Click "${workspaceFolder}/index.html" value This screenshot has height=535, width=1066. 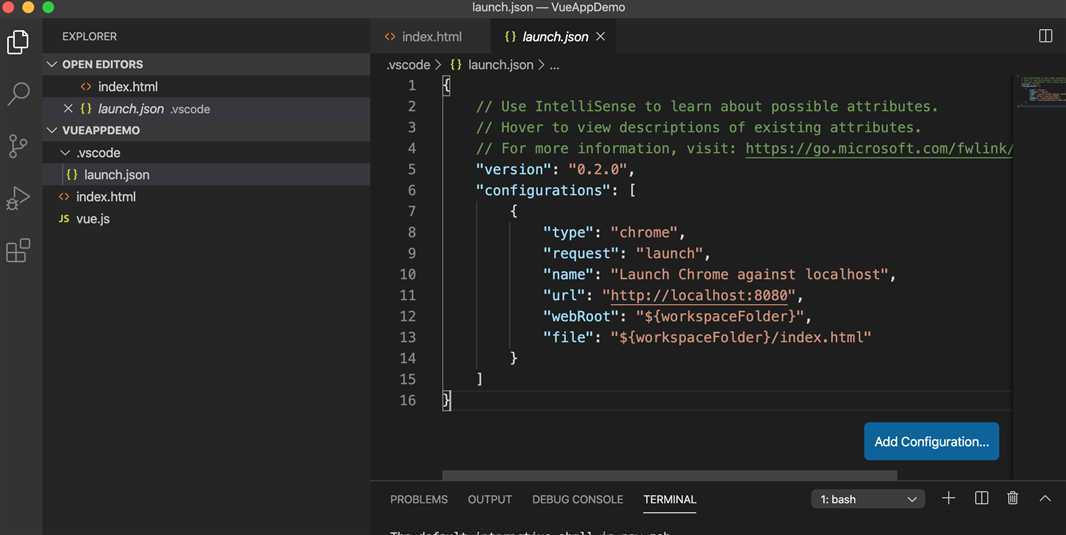(x=740, y=337)
